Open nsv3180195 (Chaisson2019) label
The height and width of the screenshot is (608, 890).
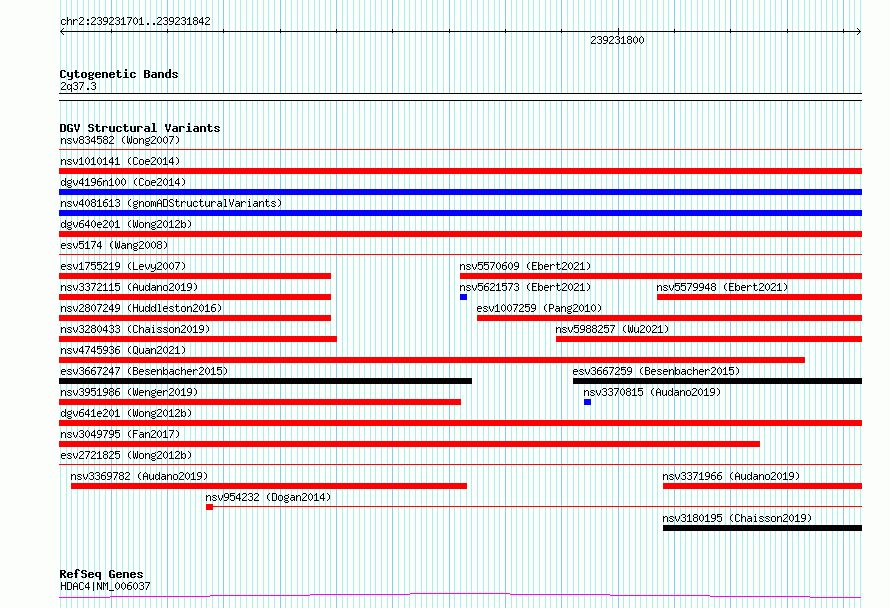click(737, 518)
